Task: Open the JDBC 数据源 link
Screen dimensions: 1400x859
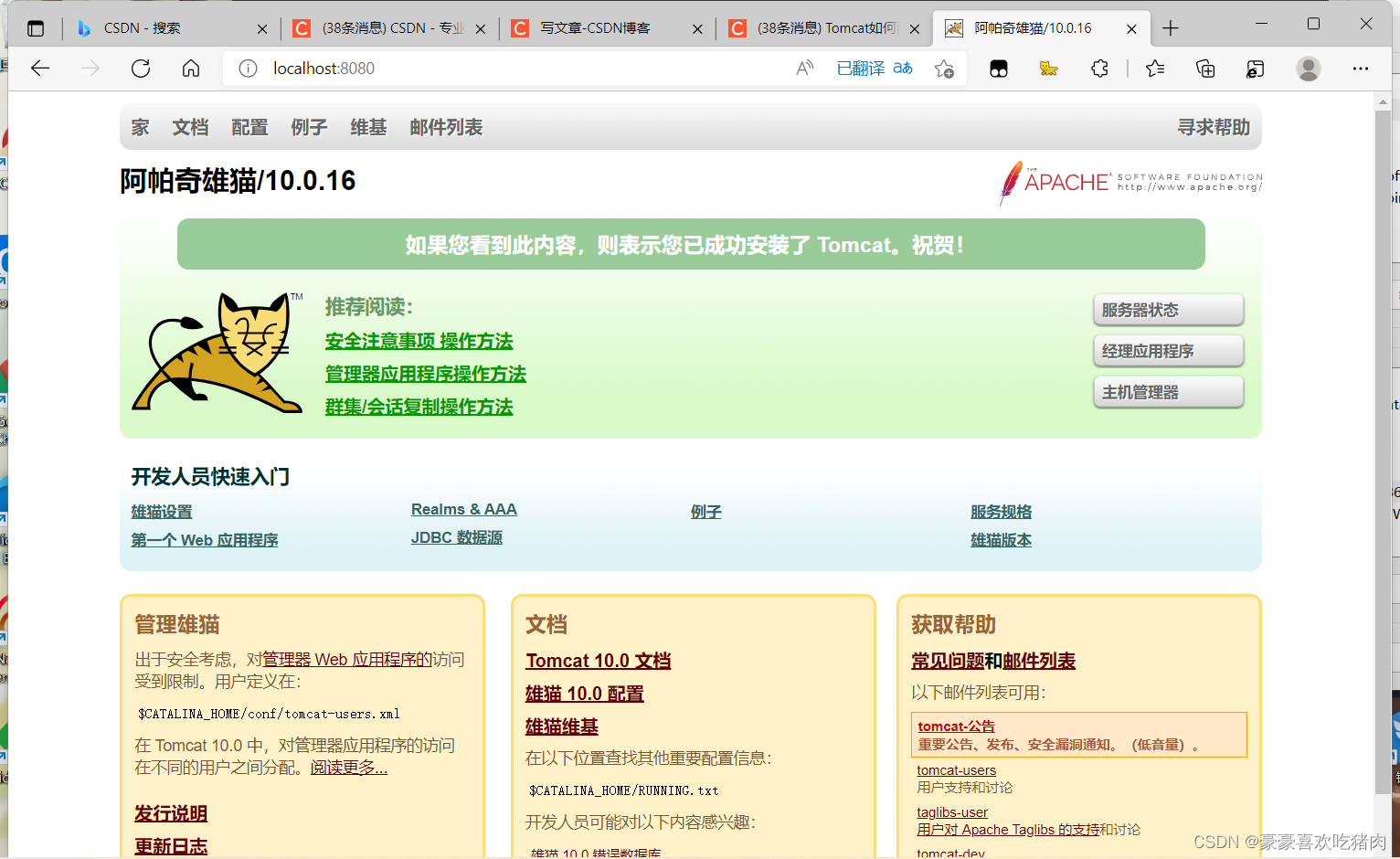Action: point(457,537)
